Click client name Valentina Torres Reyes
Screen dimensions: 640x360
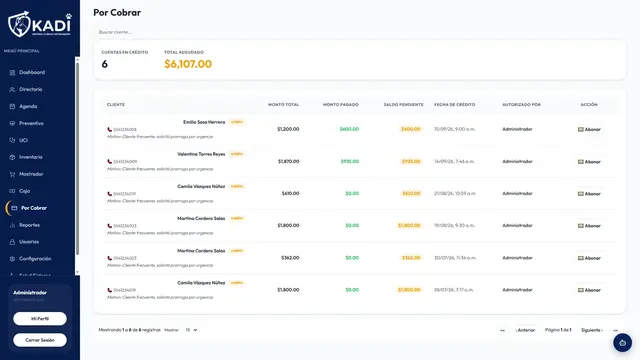[201, 154]
